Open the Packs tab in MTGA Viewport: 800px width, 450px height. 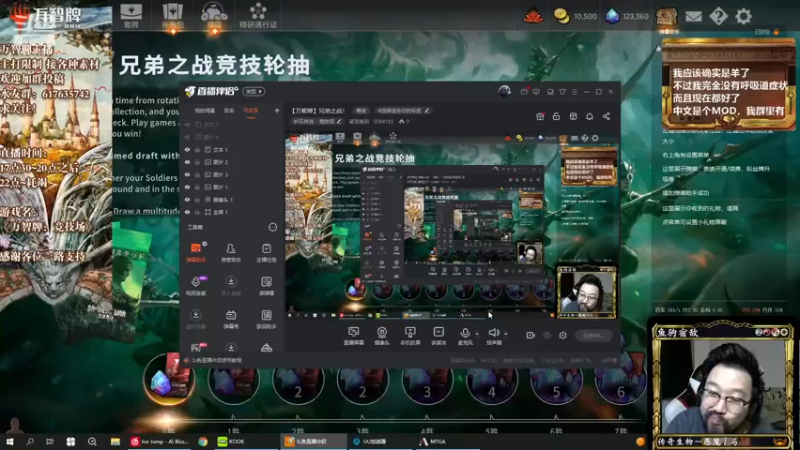tap(172, 15)
